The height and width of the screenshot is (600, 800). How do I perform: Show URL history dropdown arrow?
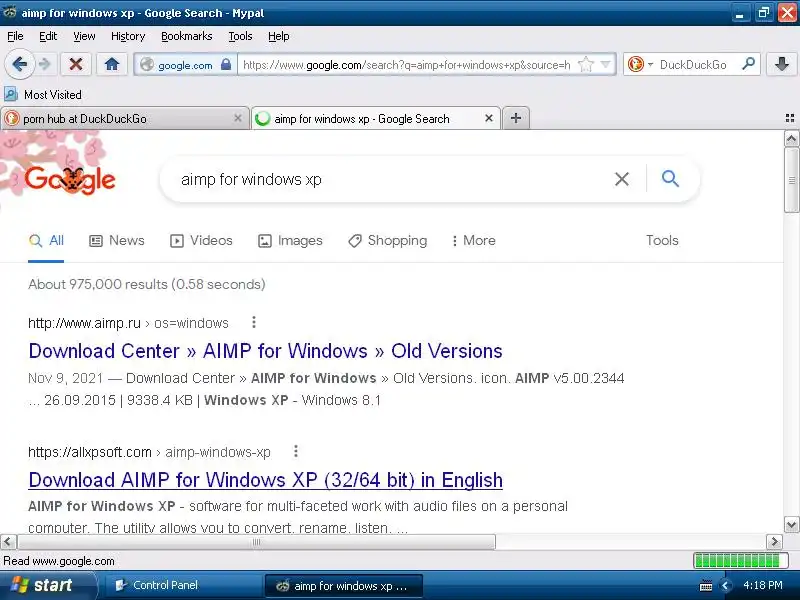606,65
